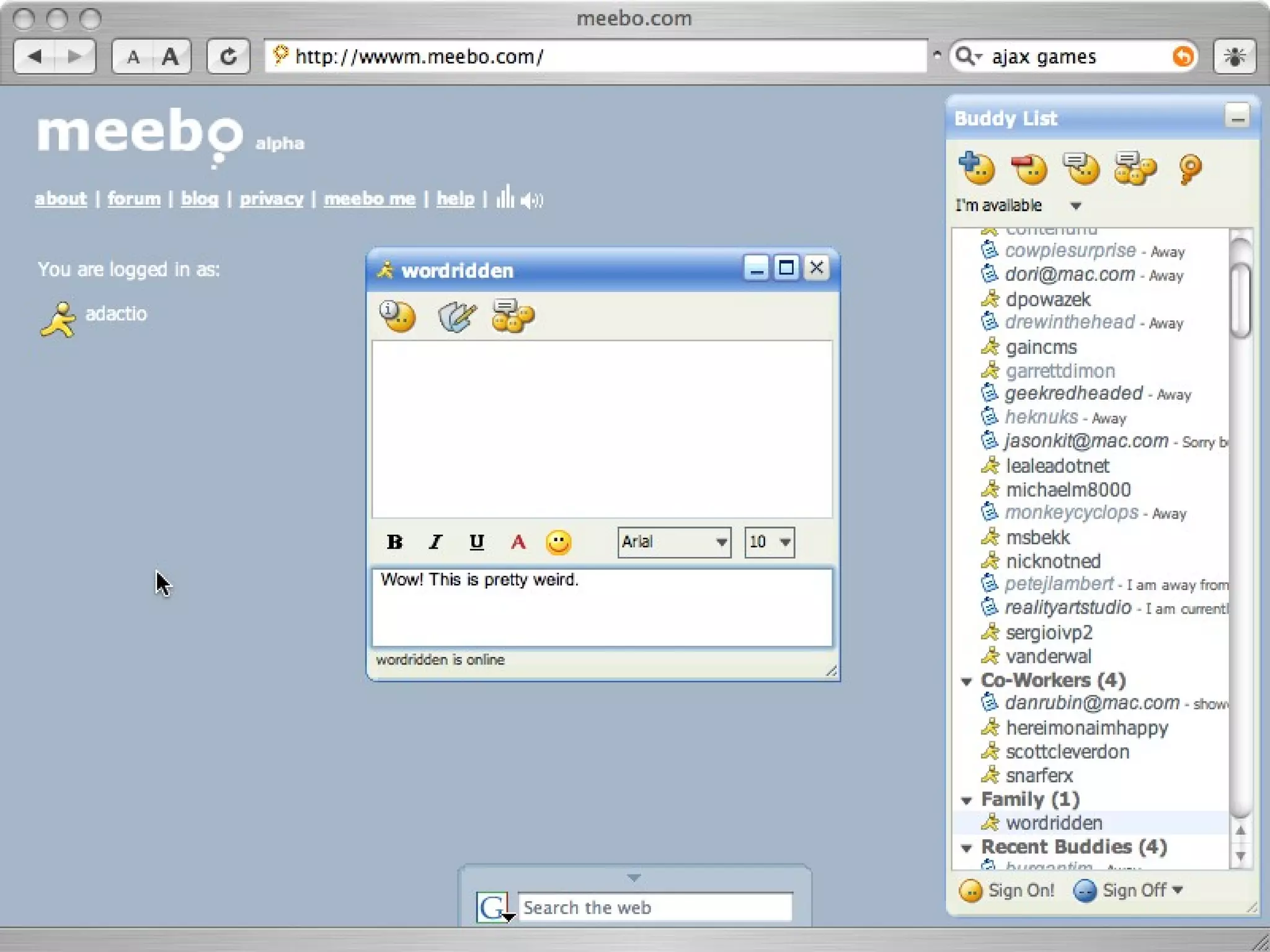Click the Search the web field

tap(654, 907)
